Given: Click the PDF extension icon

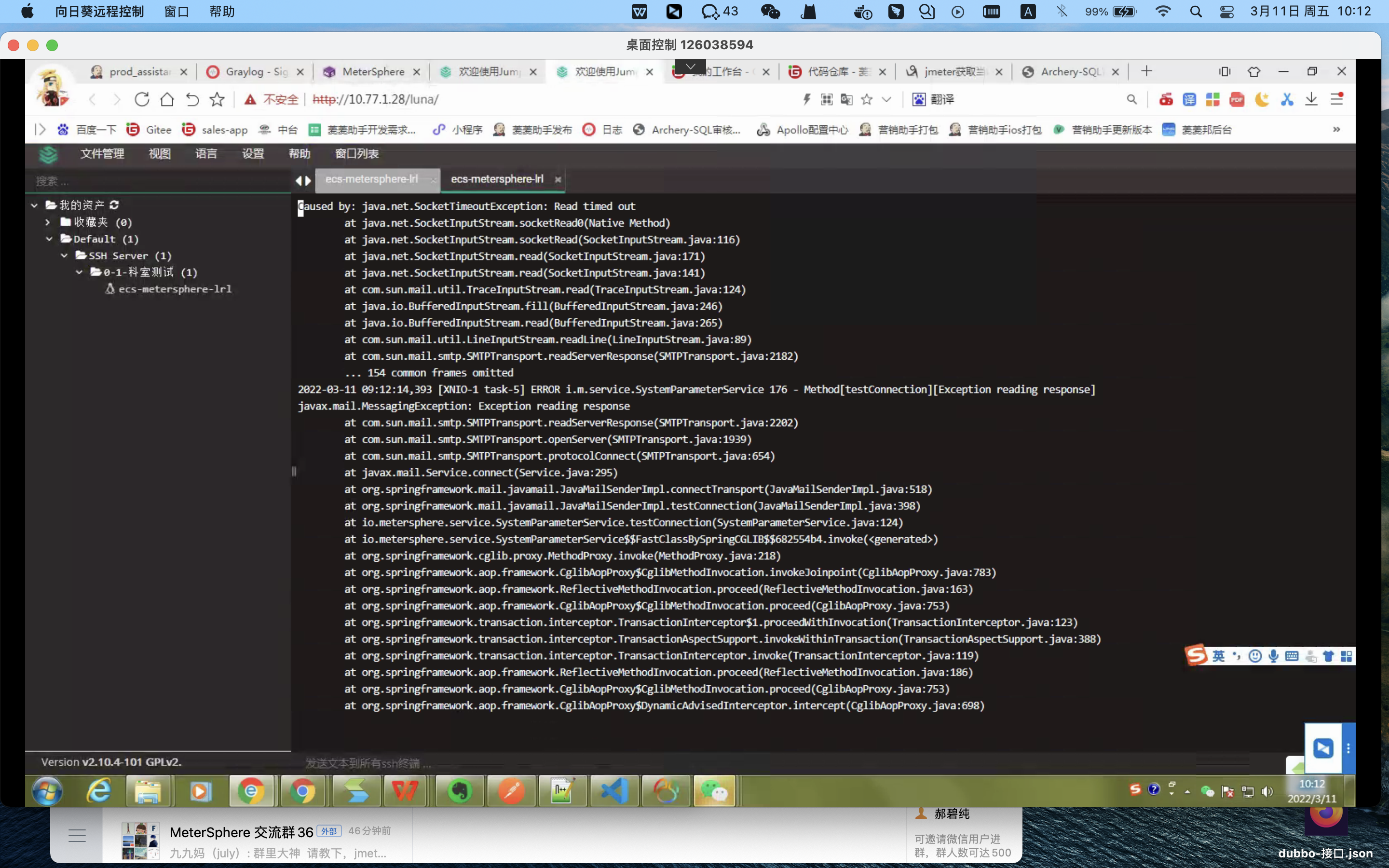Looking at the screenshot, I should 1237,99.
